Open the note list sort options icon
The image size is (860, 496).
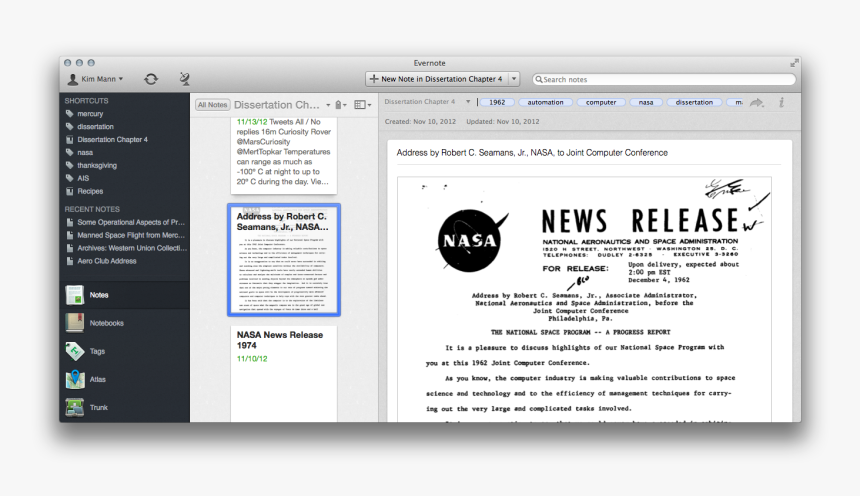tap(341, 105)
